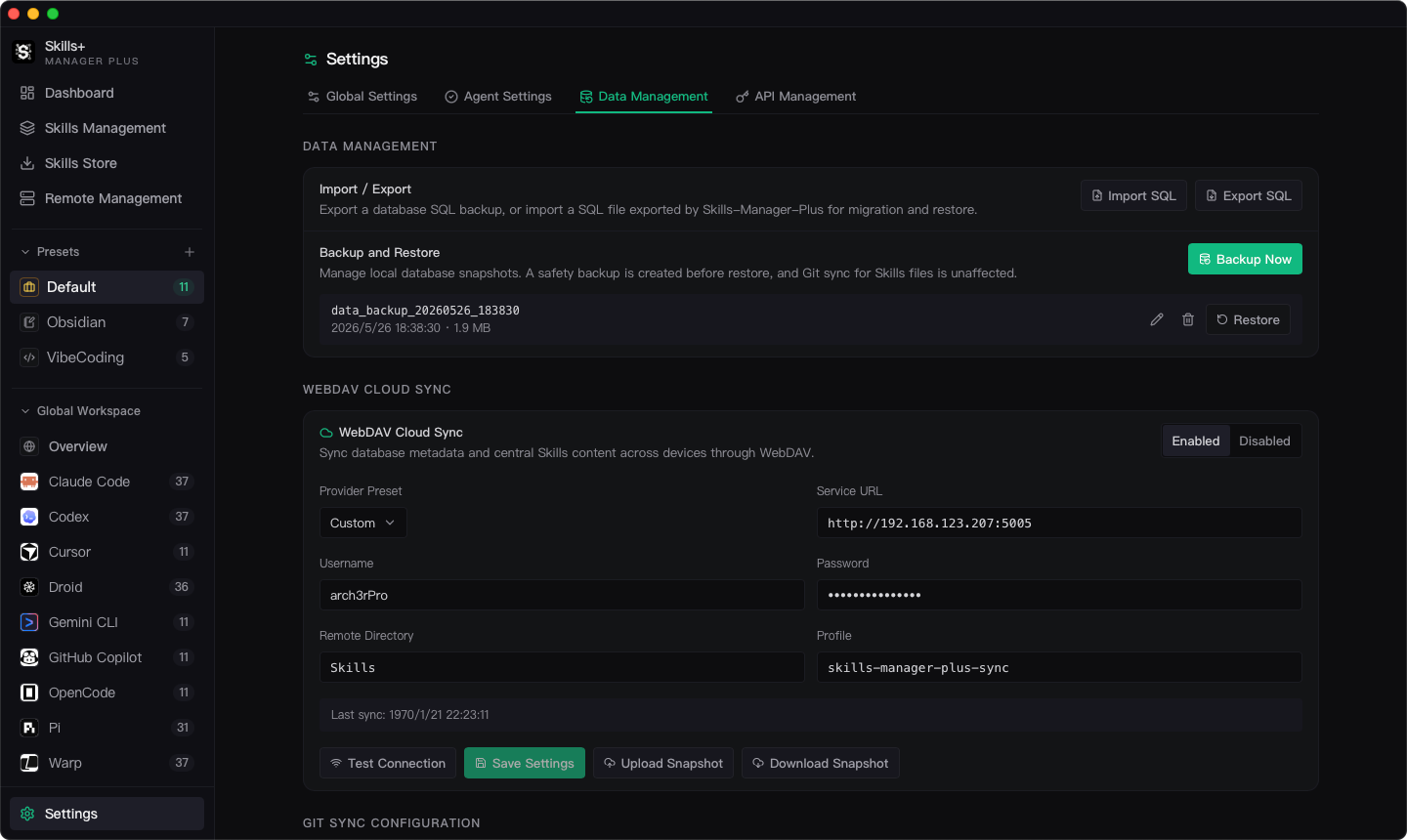Screen dimensions: 1407x840
Task: Open Remote Management page
Action: click(107, 198)
